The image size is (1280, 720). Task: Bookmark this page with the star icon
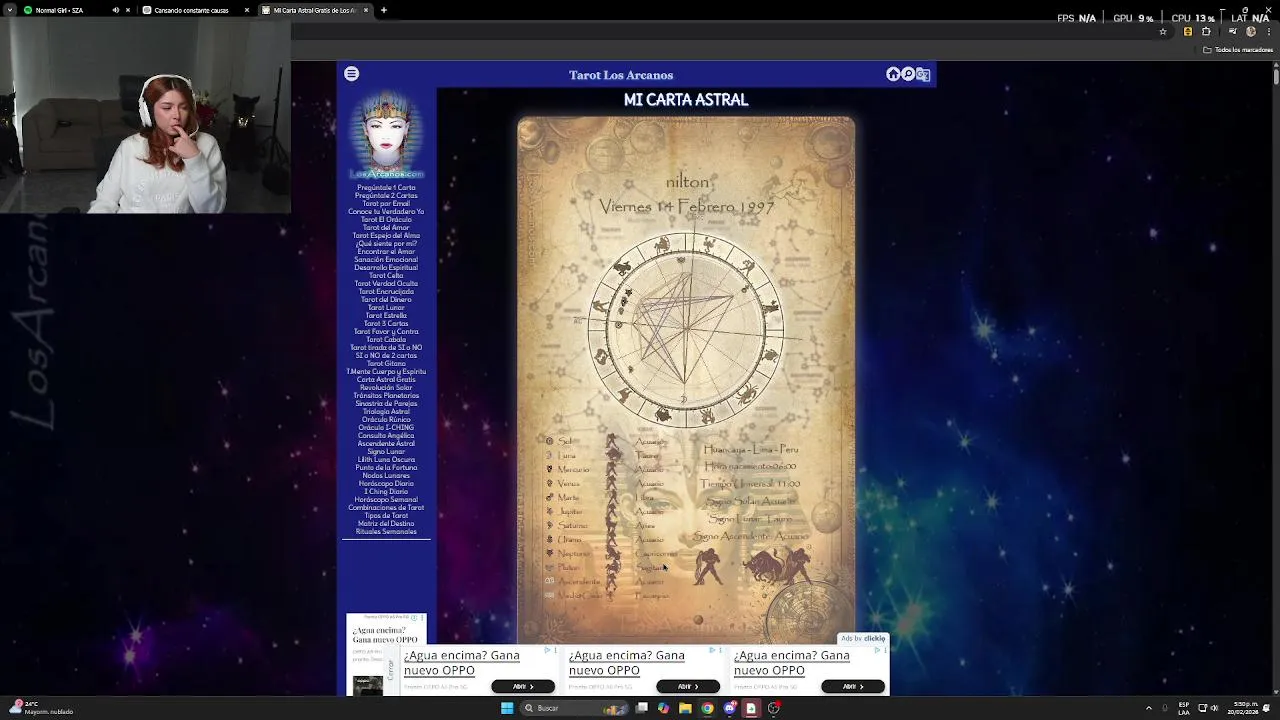click(x=1162, y=31)
